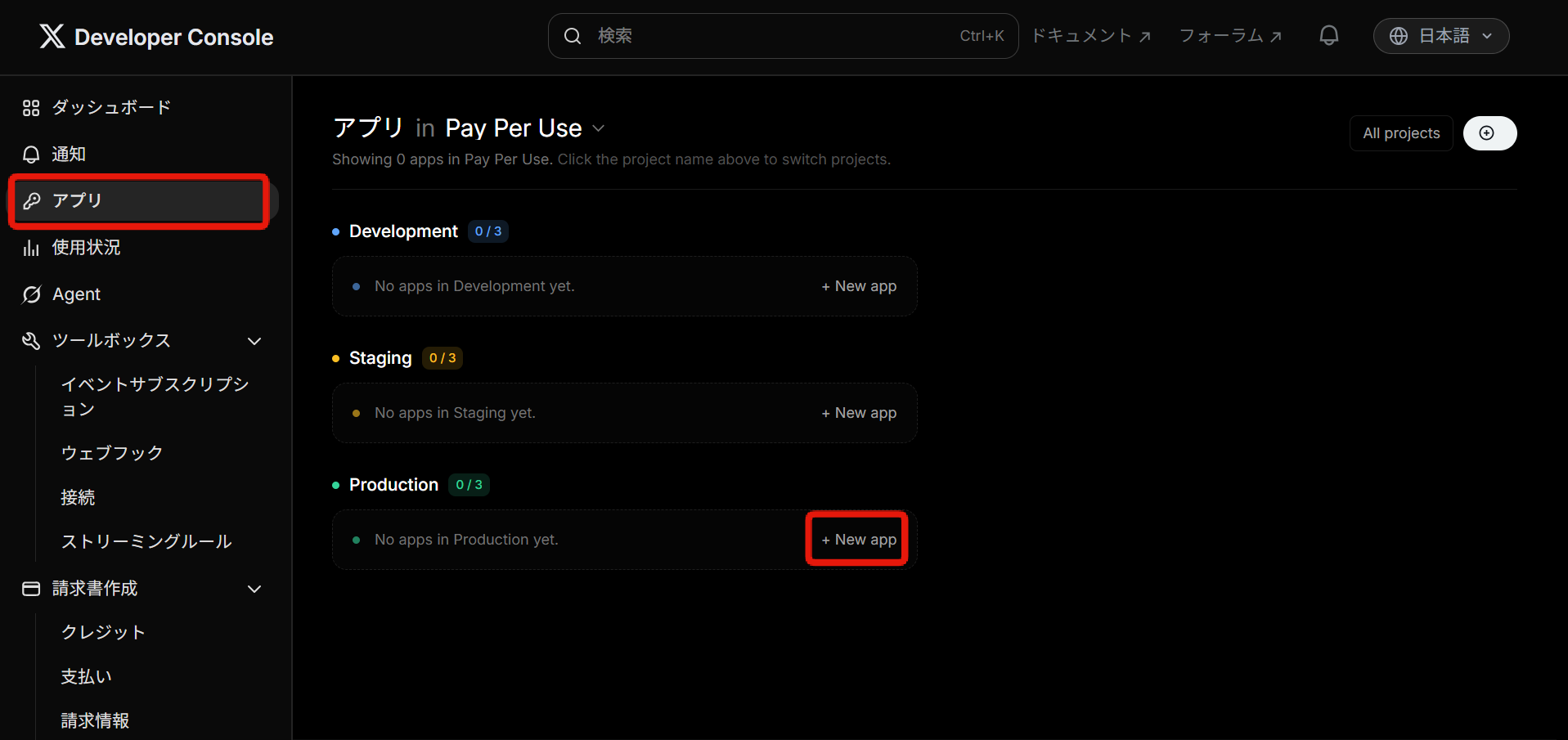
Task: Click the X logo in the header
Action: click(x=52, y=36)
